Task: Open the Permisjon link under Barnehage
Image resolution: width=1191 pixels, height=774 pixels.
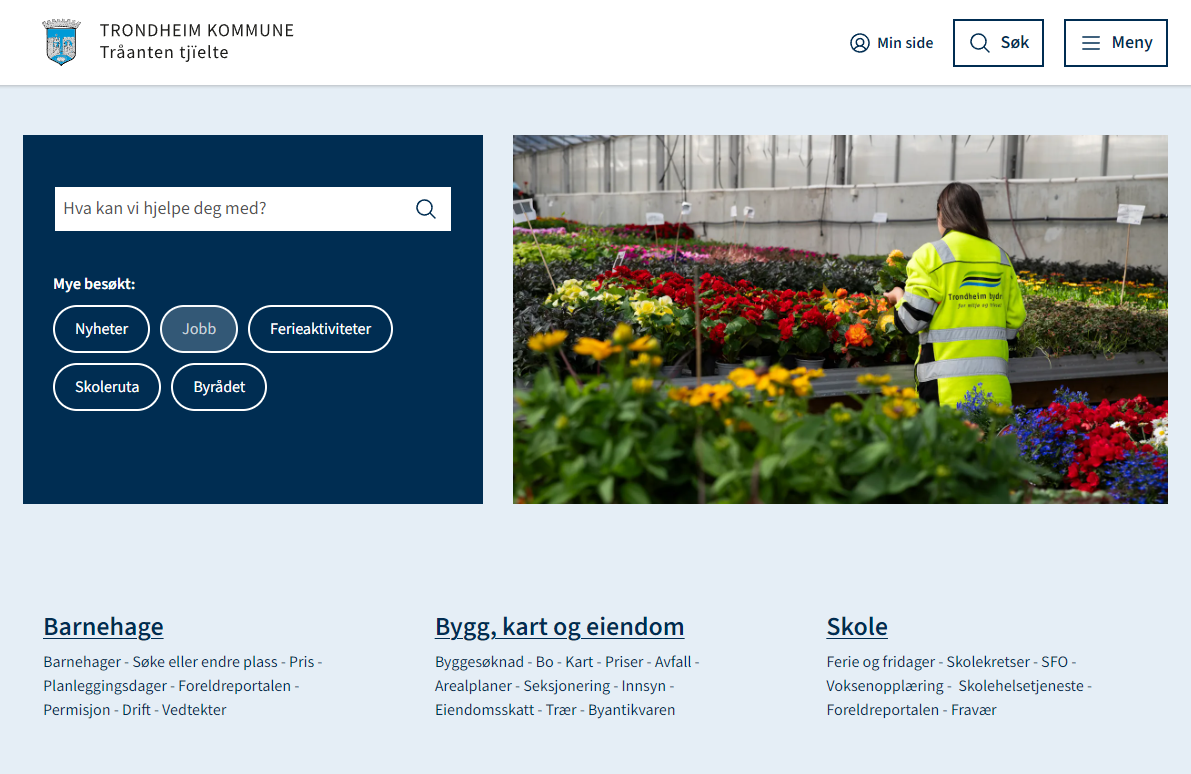Action: pyautogui.click(x=77, y=710)
